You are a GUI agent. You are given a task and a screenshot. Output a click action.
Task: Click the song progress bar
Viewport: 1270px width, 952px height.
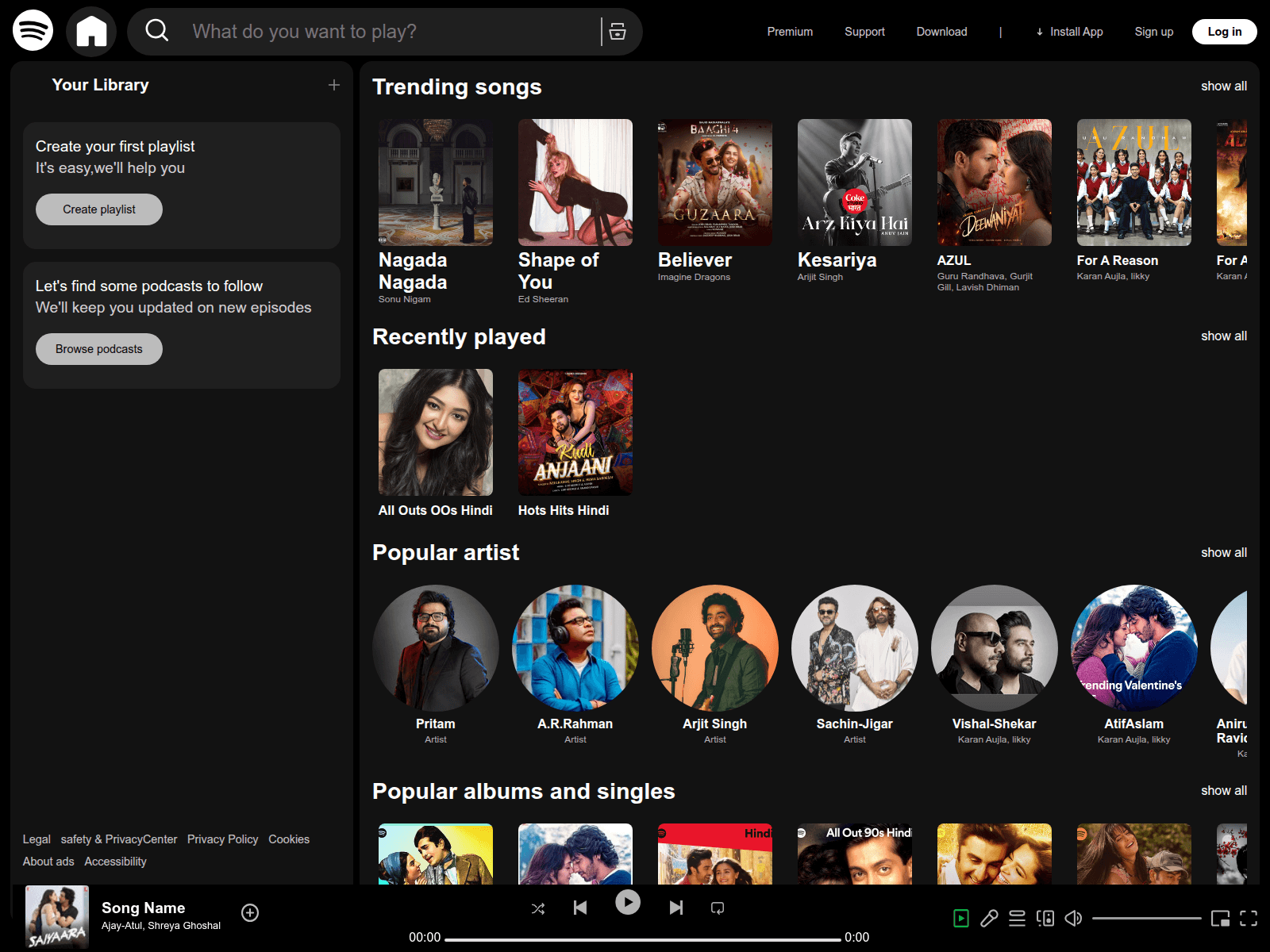[643, 940]
